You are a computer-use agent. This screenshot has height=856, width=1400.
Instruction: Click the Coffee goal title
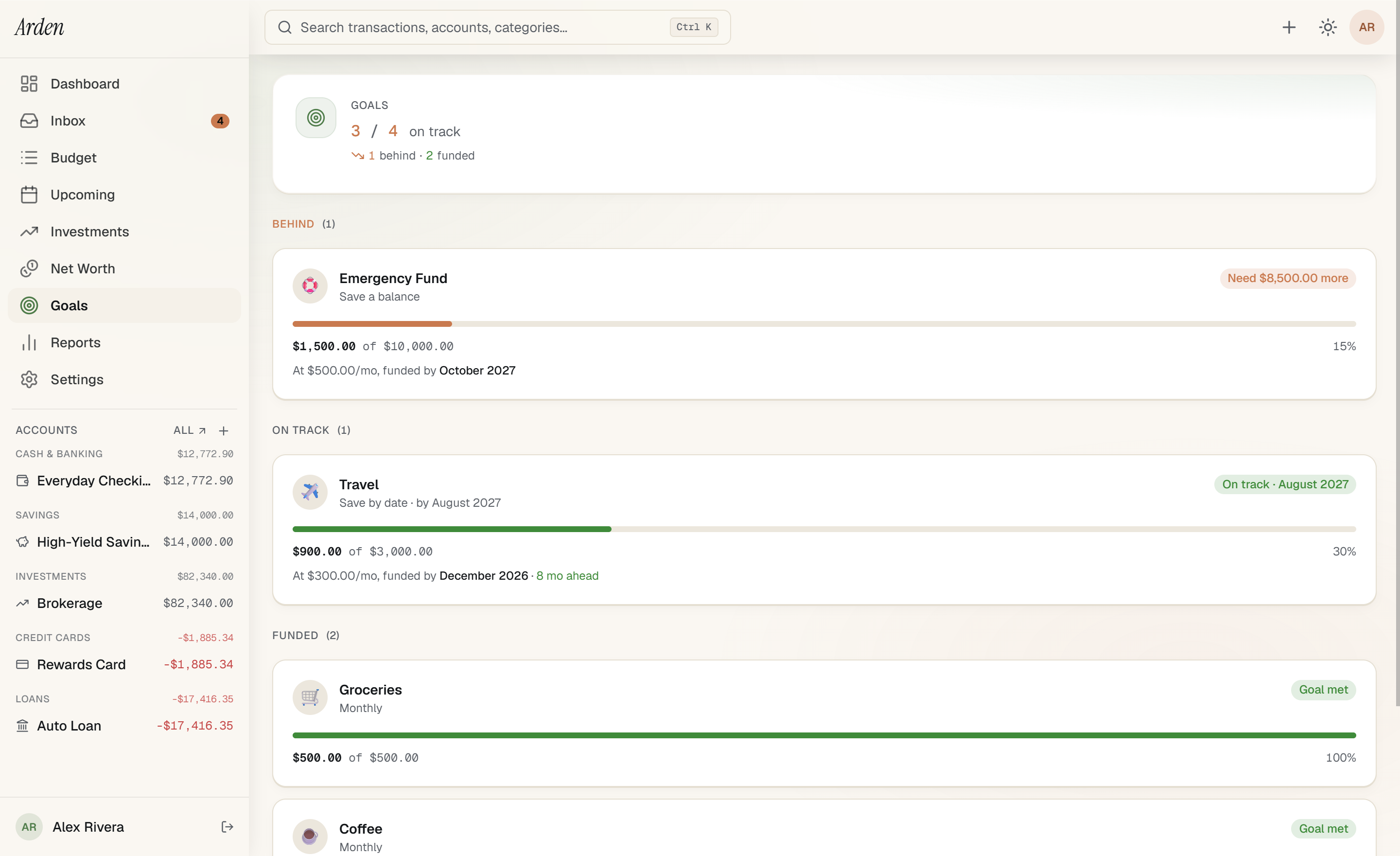click(x=361, y=829)
